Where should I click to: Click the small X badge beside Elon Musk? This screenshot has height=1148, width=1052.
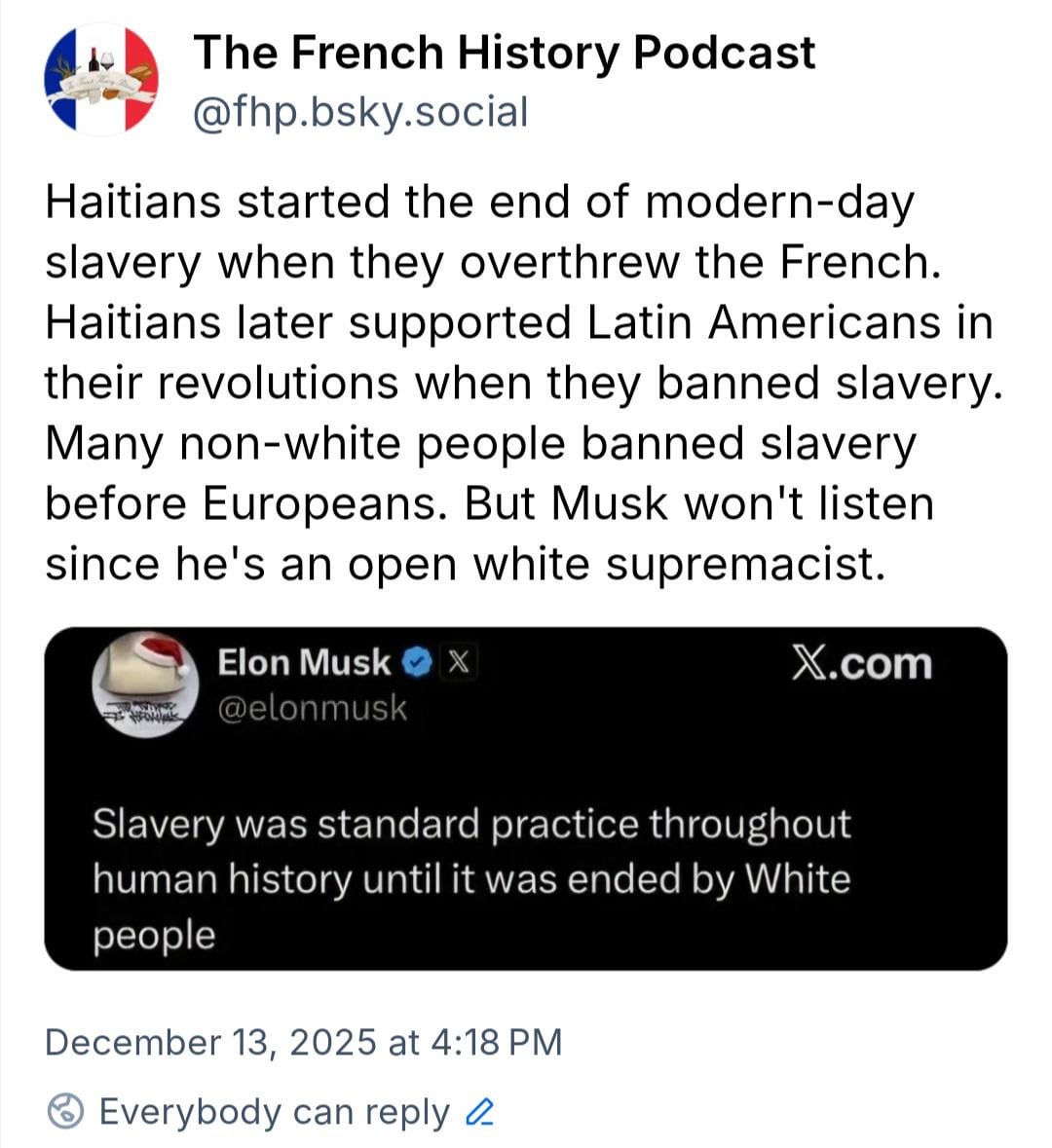[x=459, y=662]
